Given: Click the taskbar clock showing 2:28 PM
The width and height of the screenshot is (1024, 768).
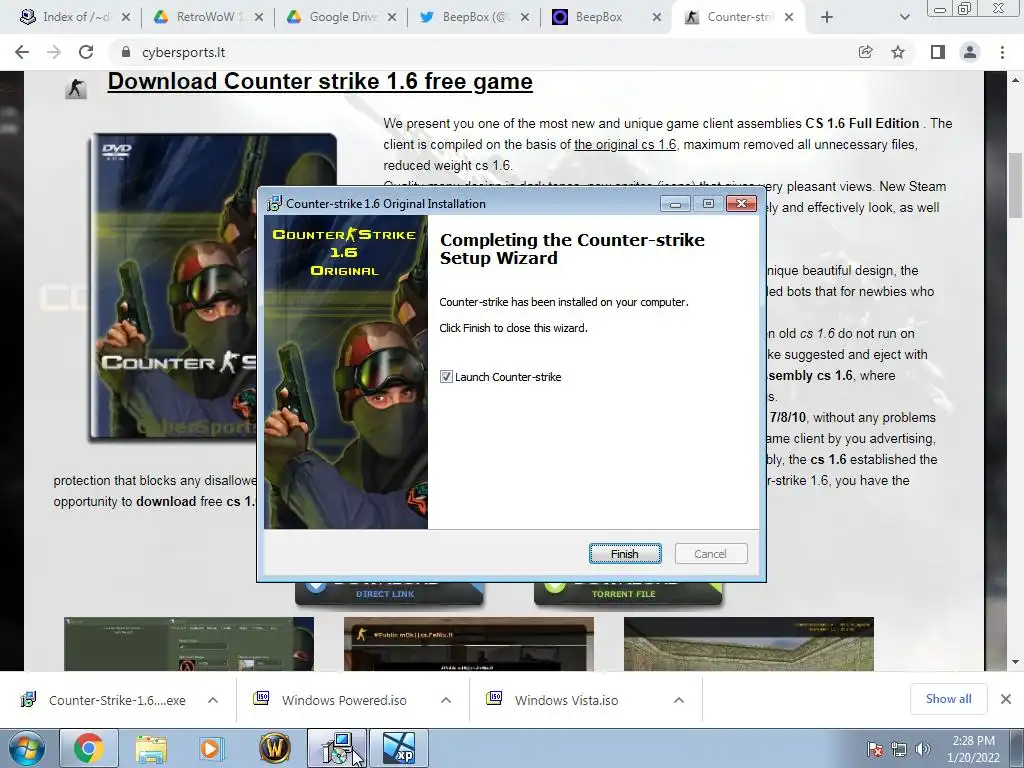Looking at the screenshot, I should coord(973,749).
